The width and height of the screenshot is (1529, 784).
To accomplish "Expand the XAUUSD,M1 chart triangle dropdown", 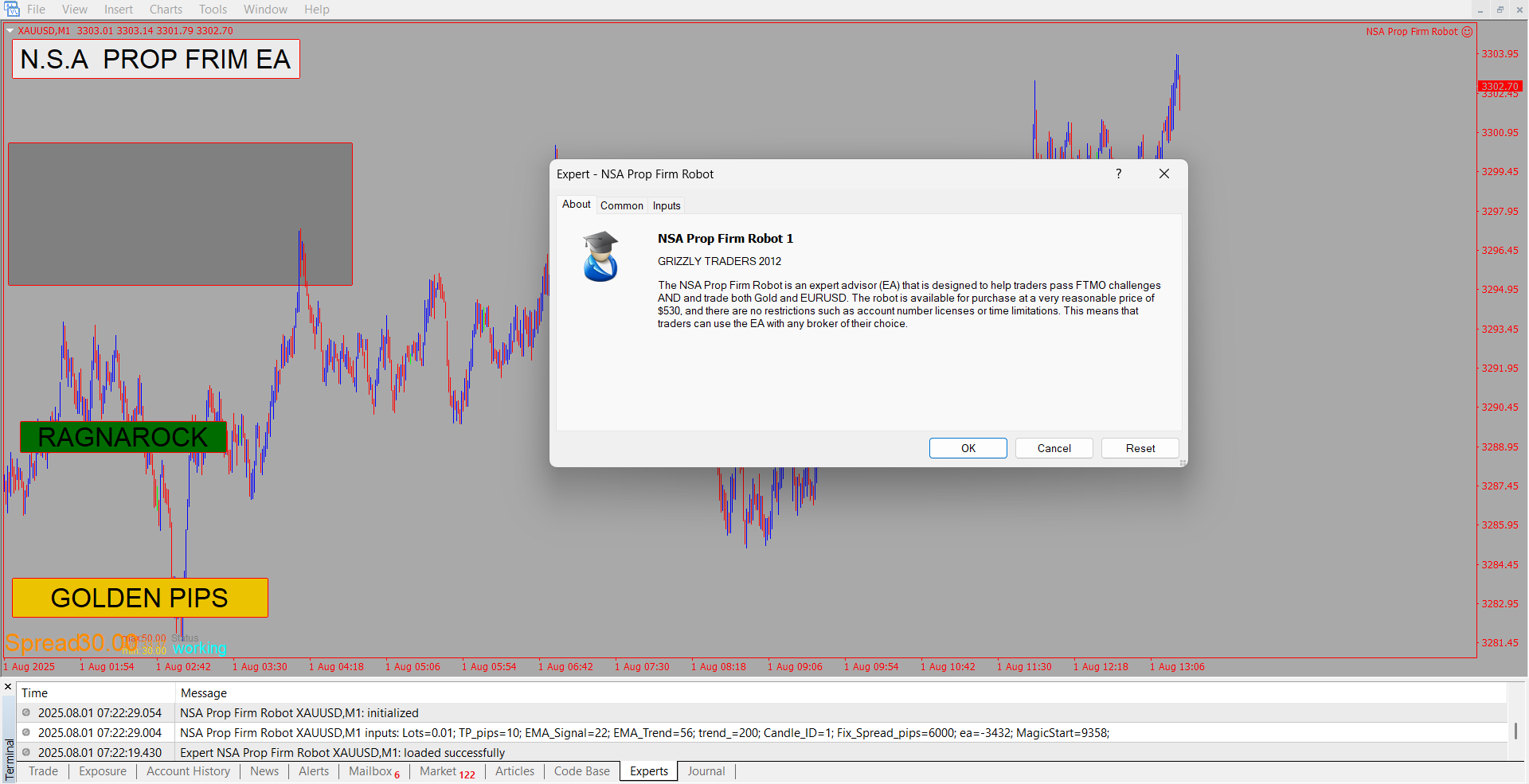I will [x=10, y=31].
